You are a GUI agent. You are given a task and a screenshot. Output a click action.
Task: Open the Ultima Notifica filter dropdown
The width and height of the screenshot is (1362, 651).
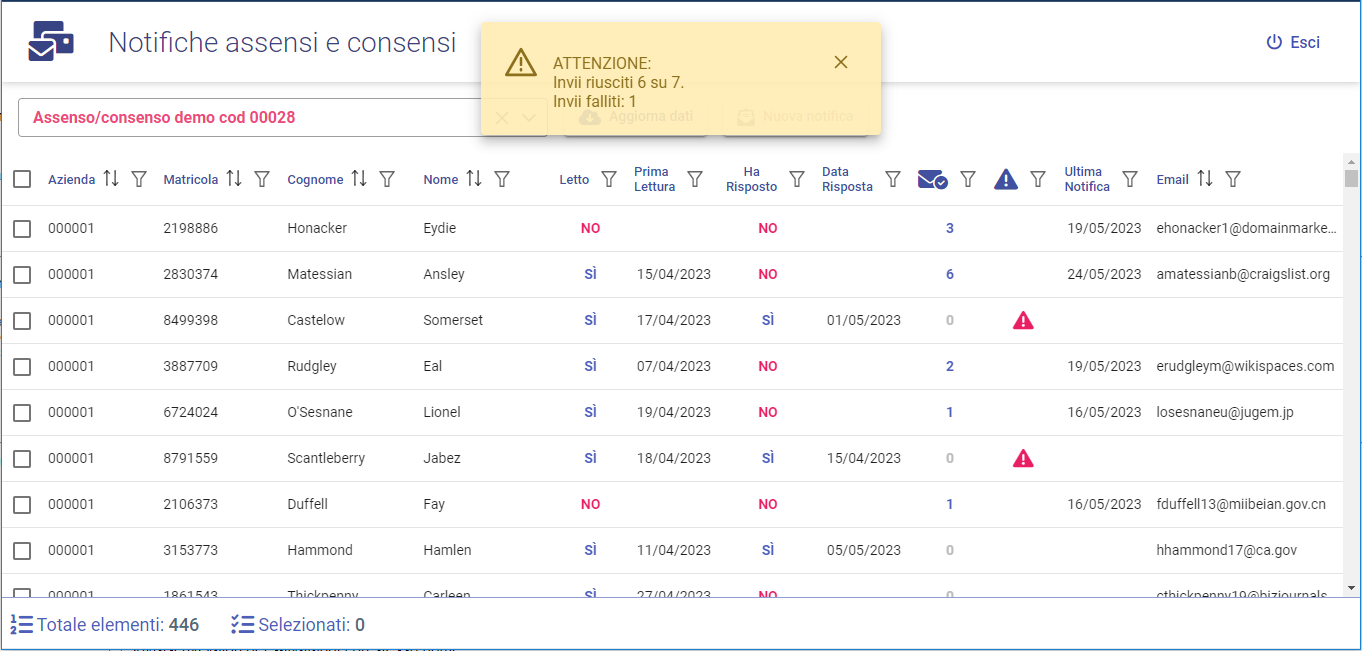[1130, 179]
